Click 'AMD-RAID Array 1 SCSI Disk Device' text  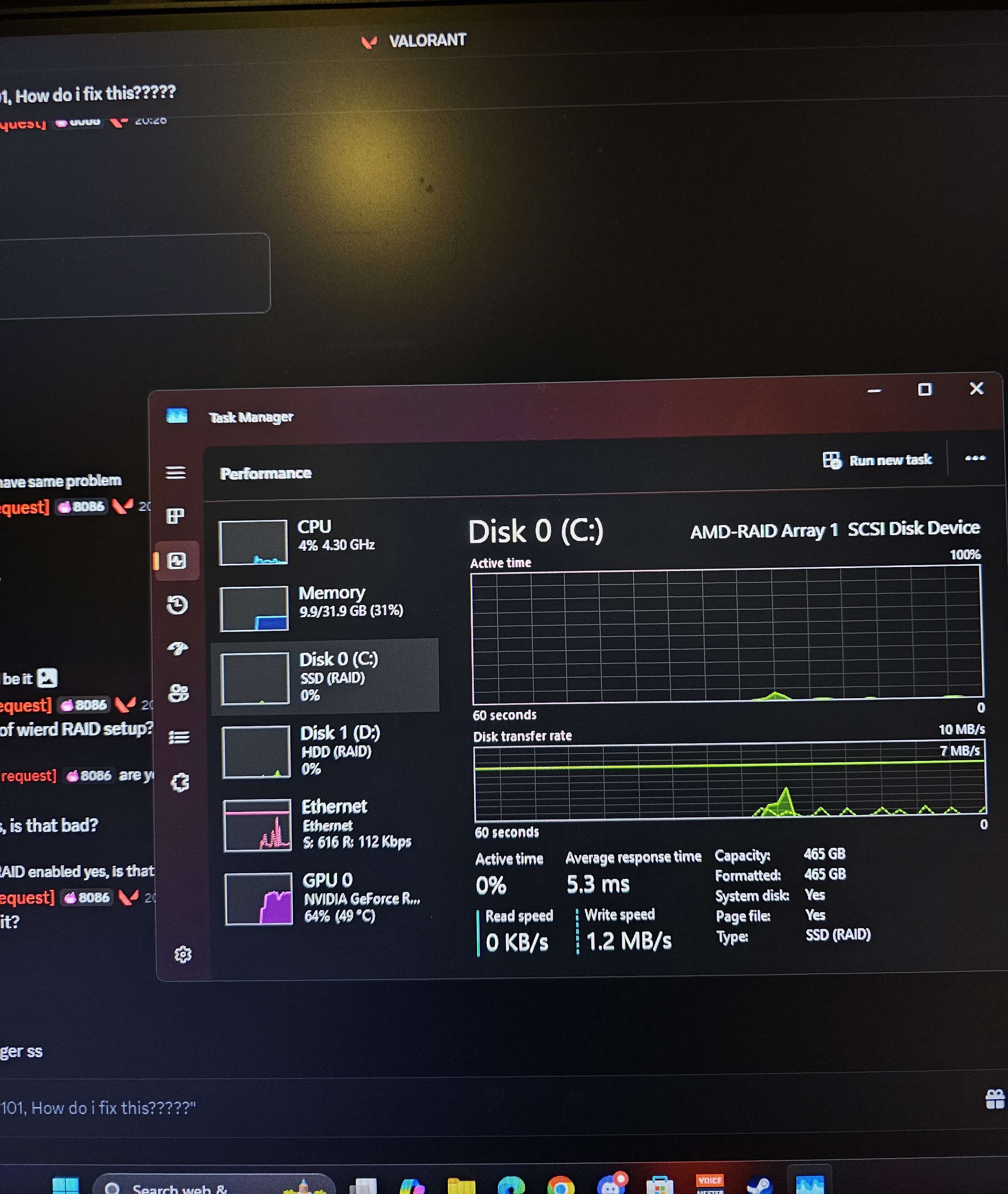[x=835, y=529]
